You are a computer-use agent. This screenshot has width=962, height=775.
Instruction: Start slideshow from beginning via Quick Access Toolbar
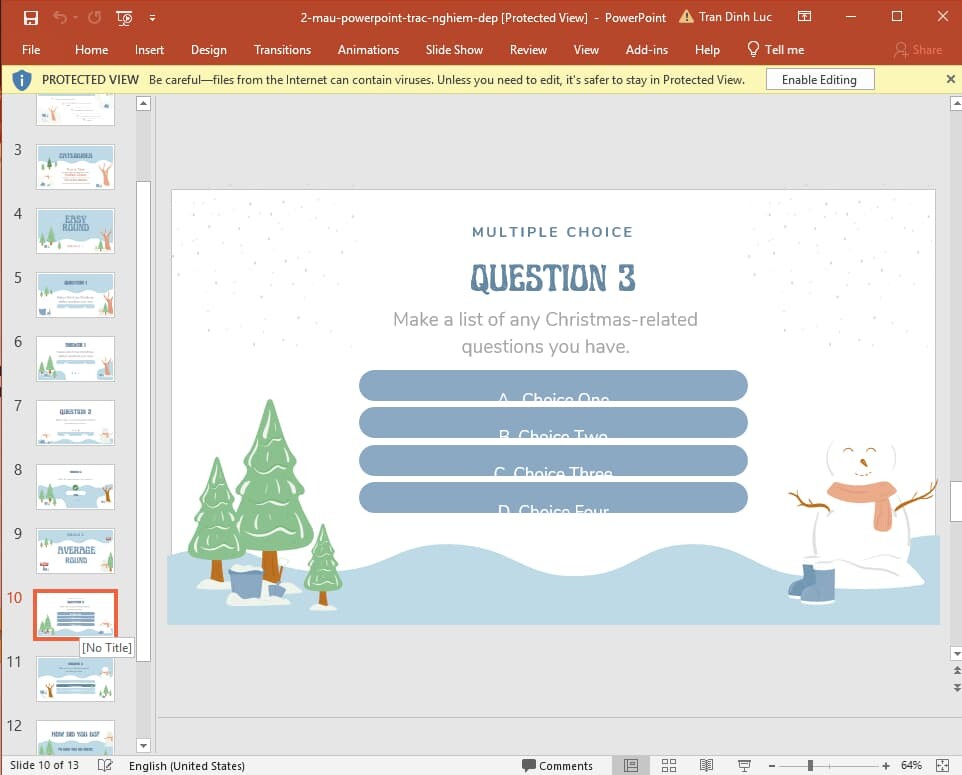tap(124, 17)
